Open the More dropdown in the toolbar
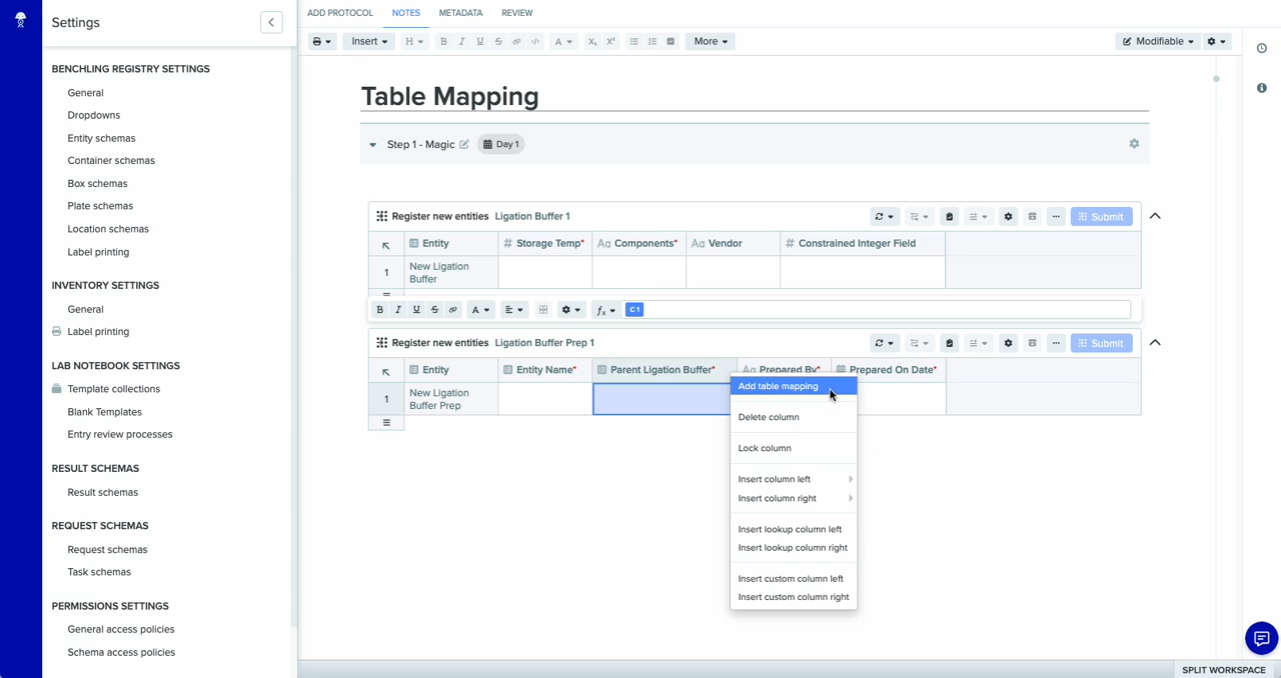This screenshot has width=1281, height=678. click(710, 42)
